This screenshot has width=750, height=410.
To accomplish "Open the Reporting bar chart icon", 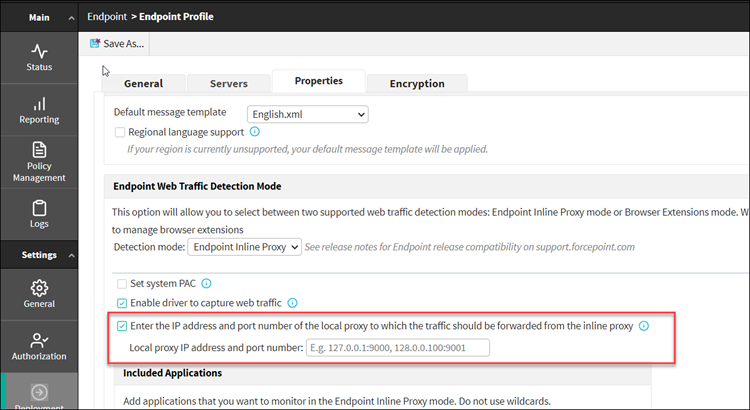I will [39, 104].
